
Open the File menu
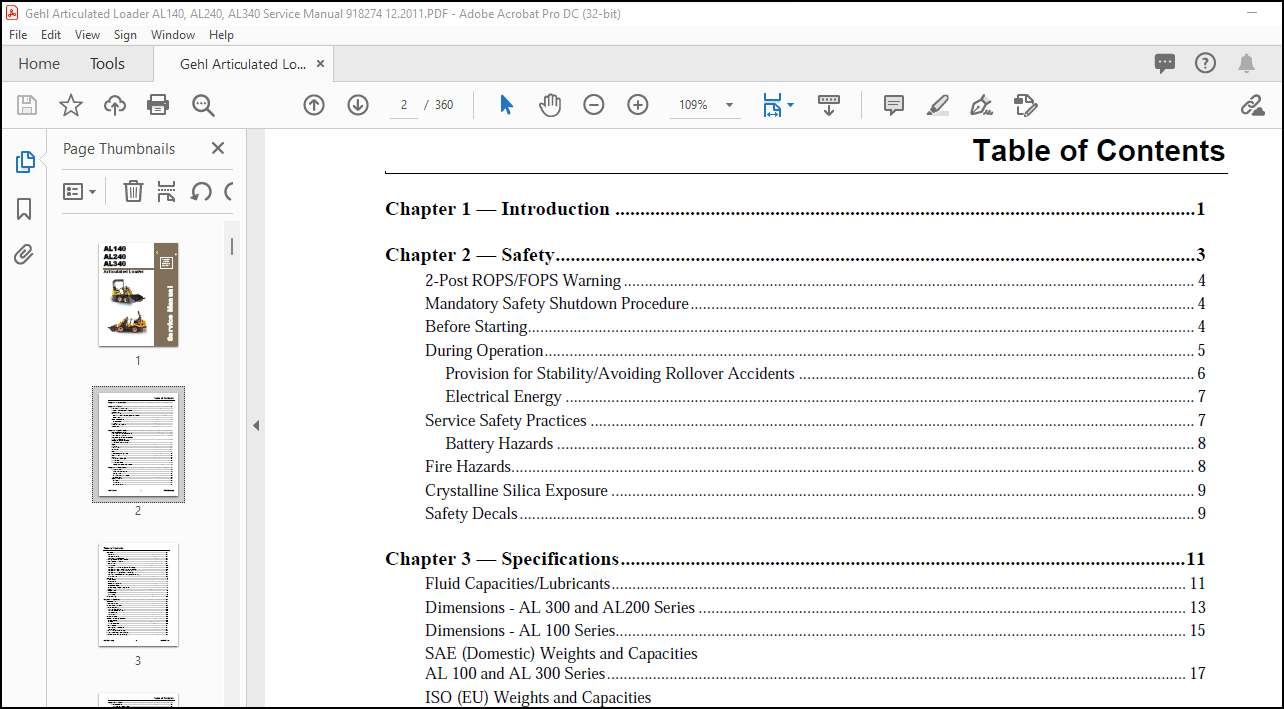(x=18, y=34)
